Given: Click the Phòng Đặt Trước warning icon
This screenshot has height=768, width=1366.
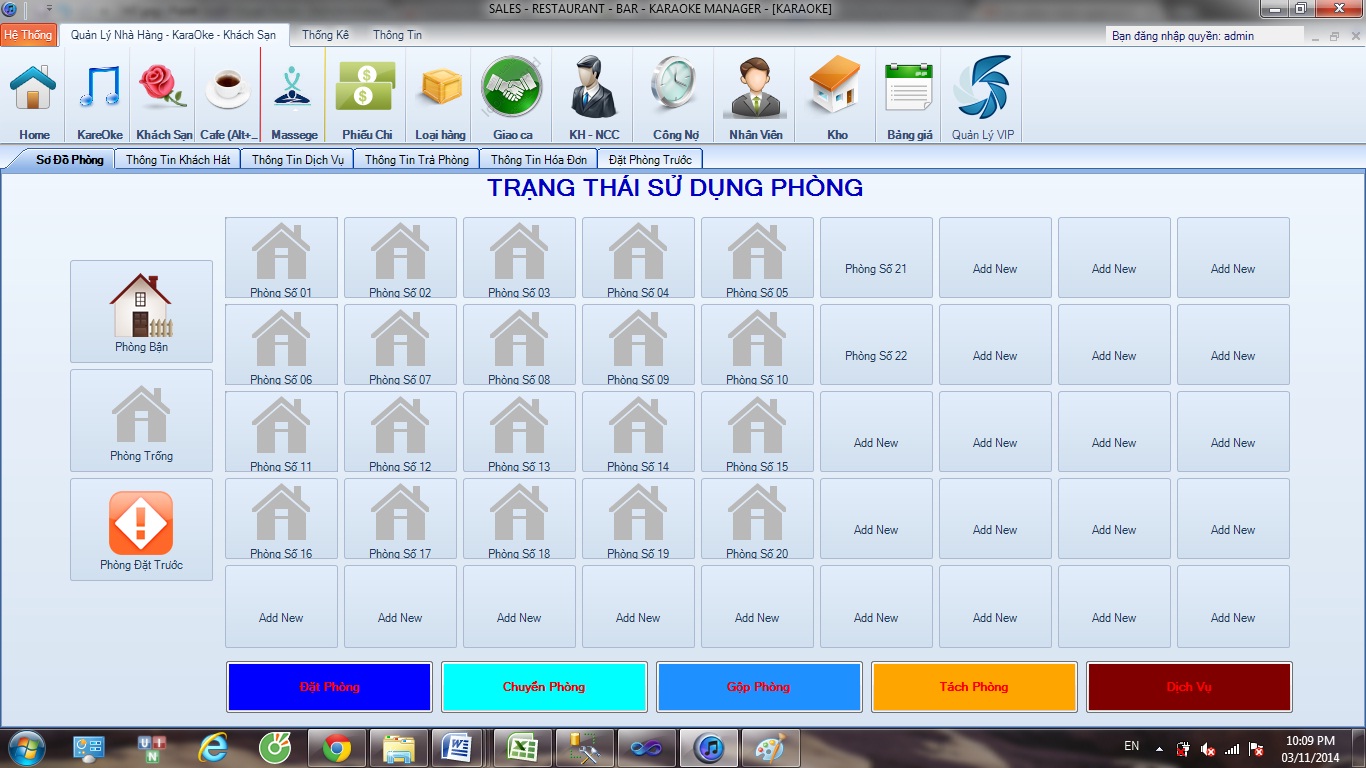Looking at the screenshot, I should point(141,529).
